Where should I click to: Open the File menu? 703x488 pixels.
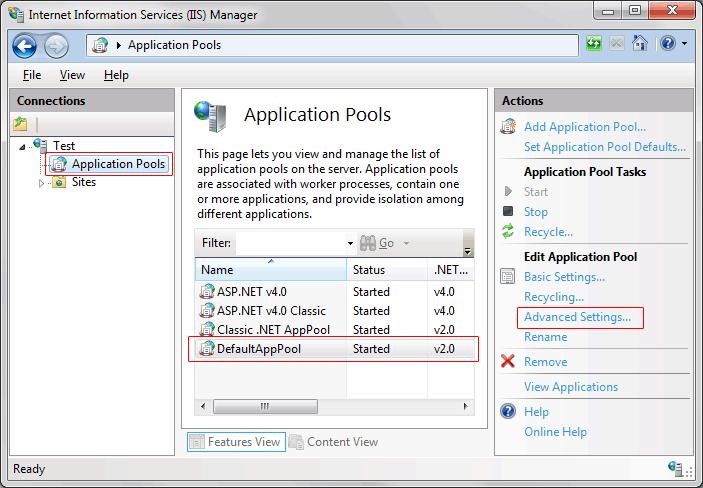(32, 75)
